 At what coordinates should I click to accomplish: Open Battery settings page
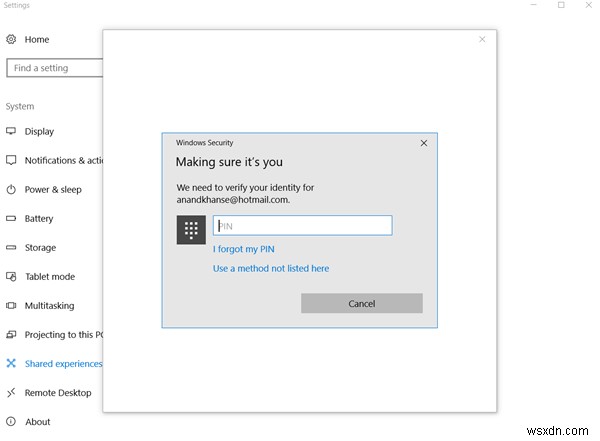click(39, 219)
